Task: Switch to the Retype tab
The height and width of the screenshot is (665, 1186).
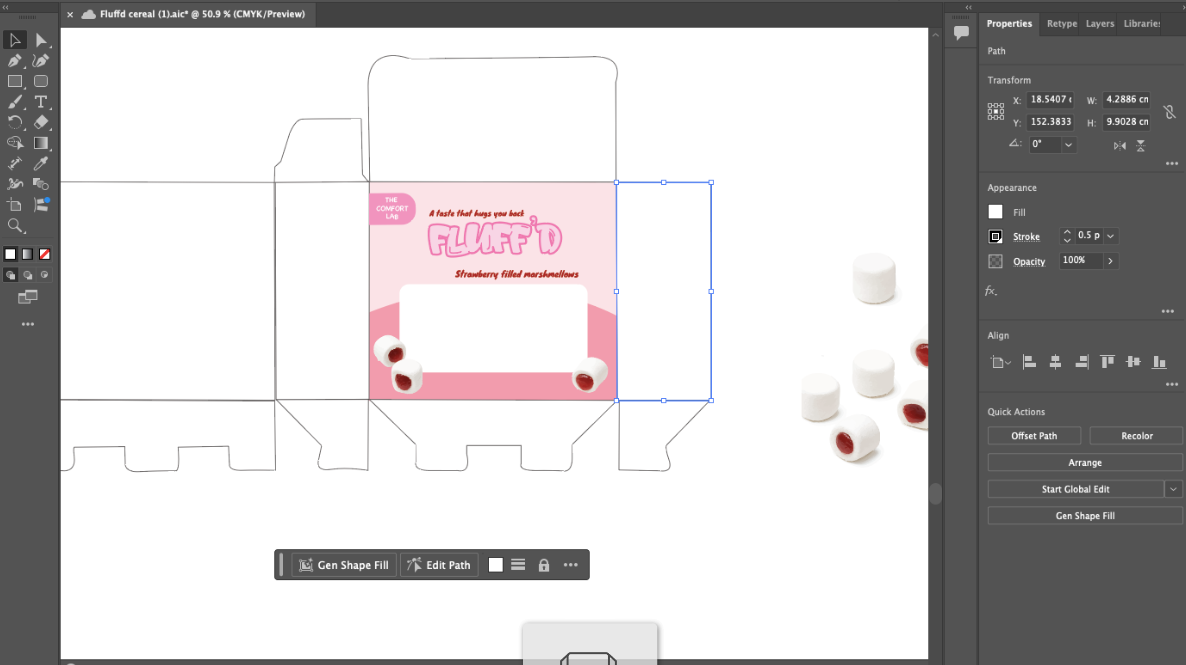Action: (1062, 23)
